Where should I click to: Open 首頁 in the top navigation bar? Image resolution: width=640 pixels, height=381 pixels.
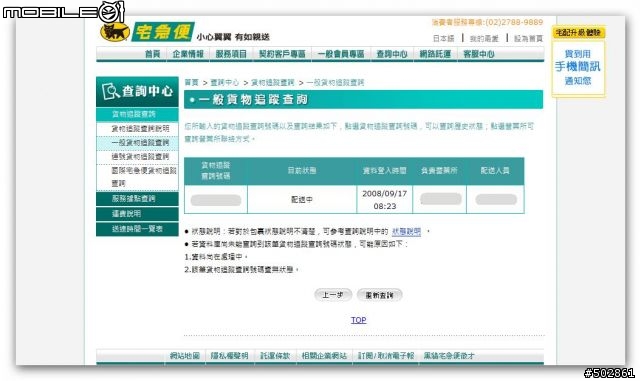point(153,54)
